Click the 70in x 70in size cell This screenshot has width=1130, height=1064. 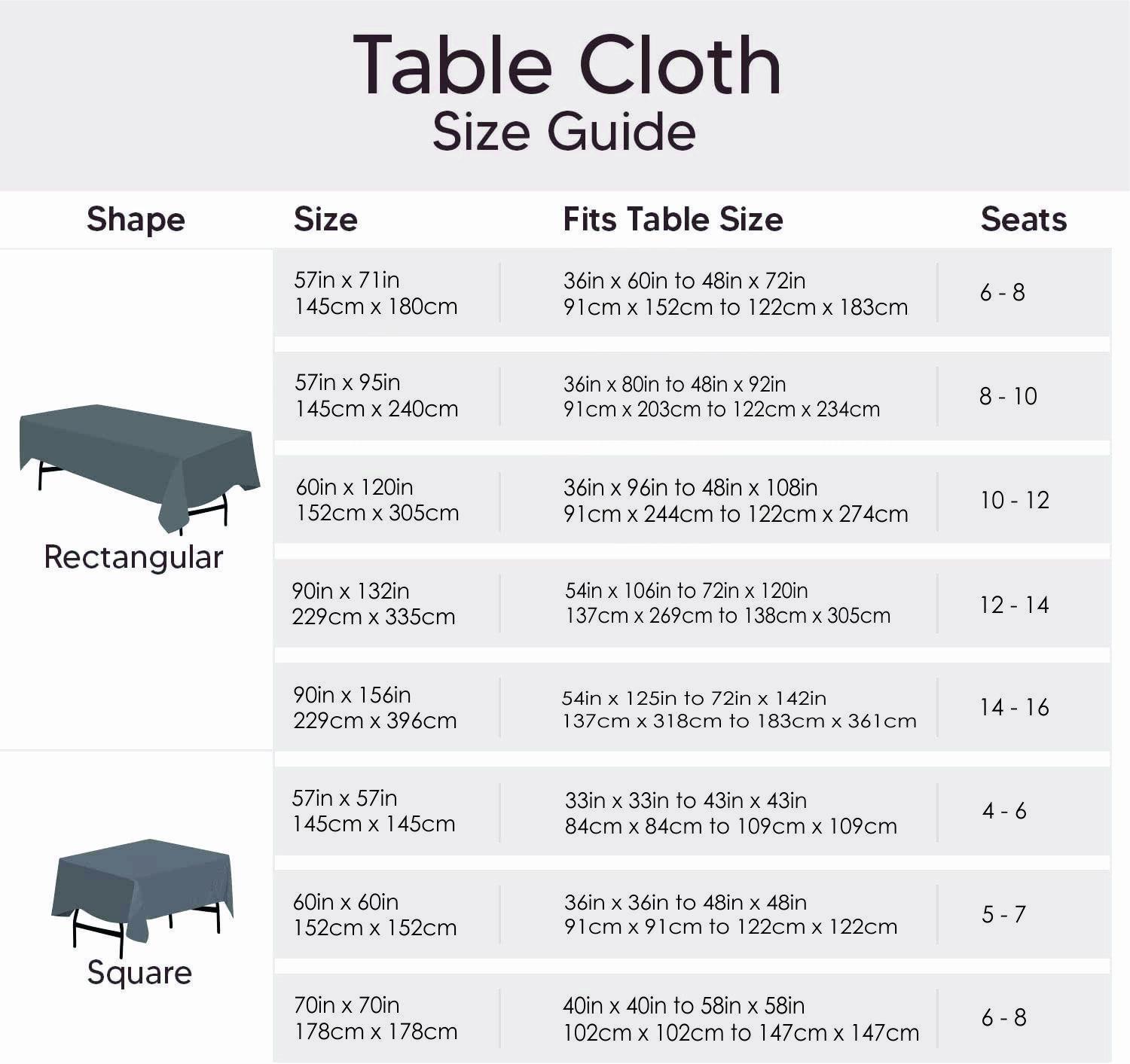coord(375,1018)
